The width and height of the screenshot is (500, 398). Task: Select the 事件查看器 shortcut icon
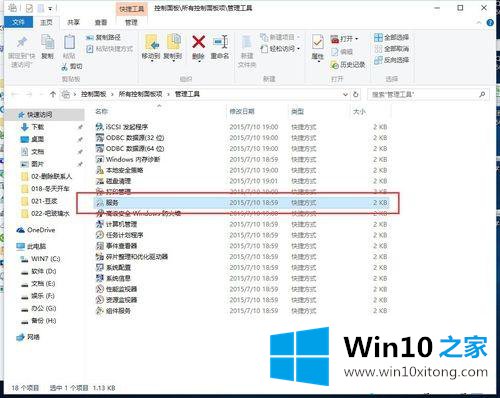pyautogui.click(x=100, y=246)
